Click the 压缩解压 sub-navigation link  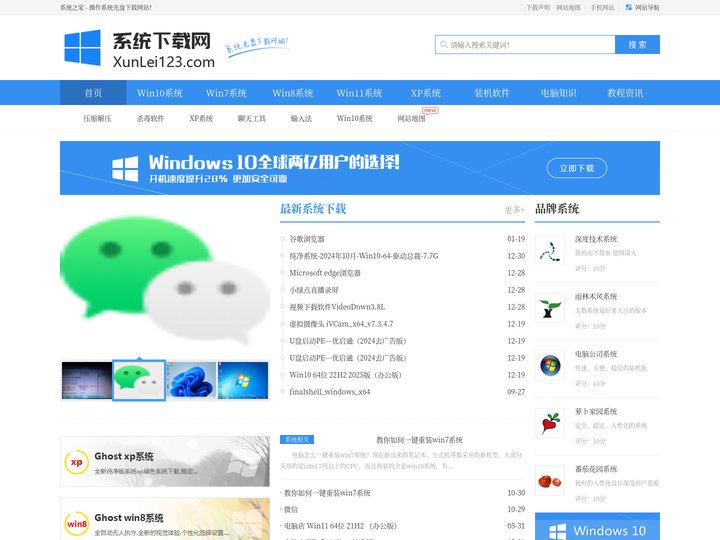point(97,118)
